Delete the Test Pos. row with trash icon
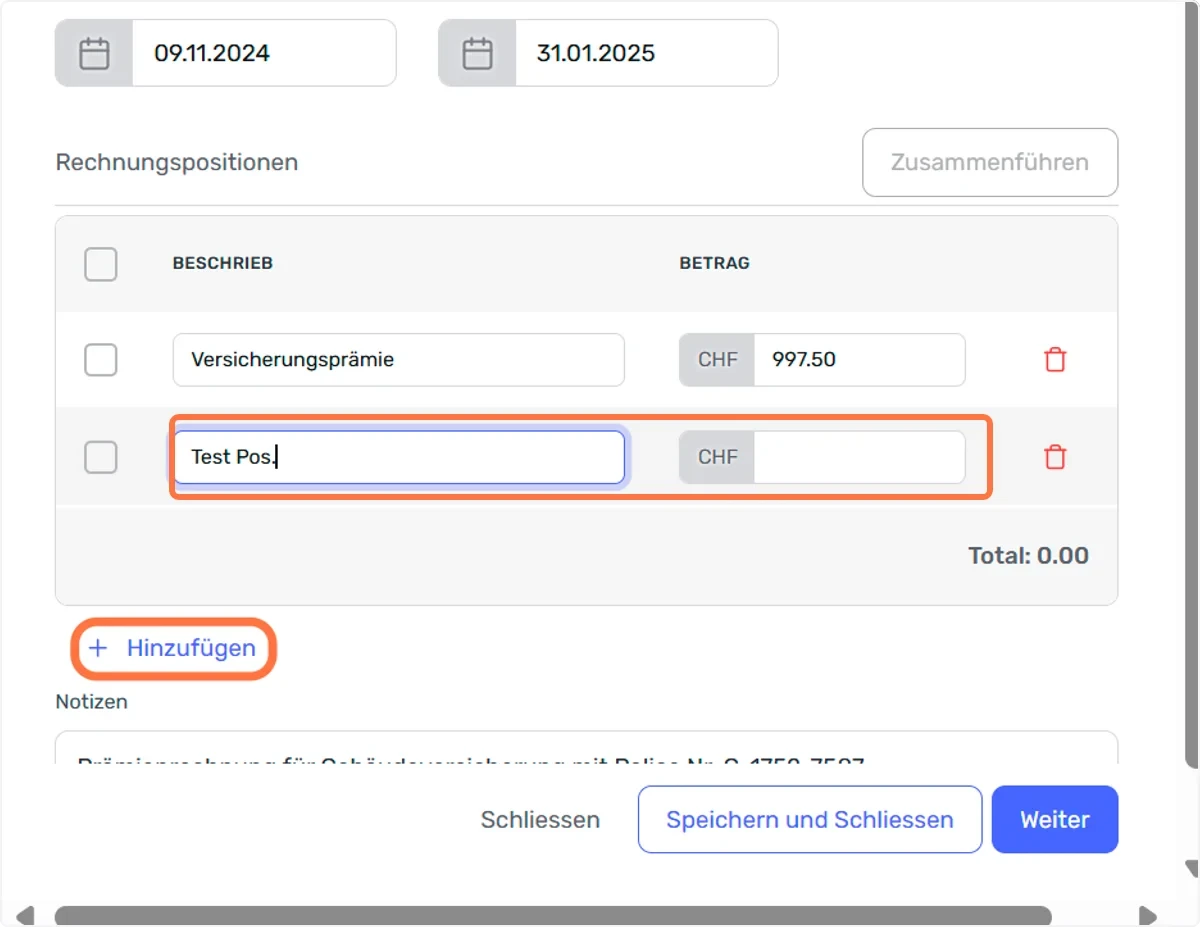The height and width of the screenshot is (927, 1200). tap(1055, 458)
